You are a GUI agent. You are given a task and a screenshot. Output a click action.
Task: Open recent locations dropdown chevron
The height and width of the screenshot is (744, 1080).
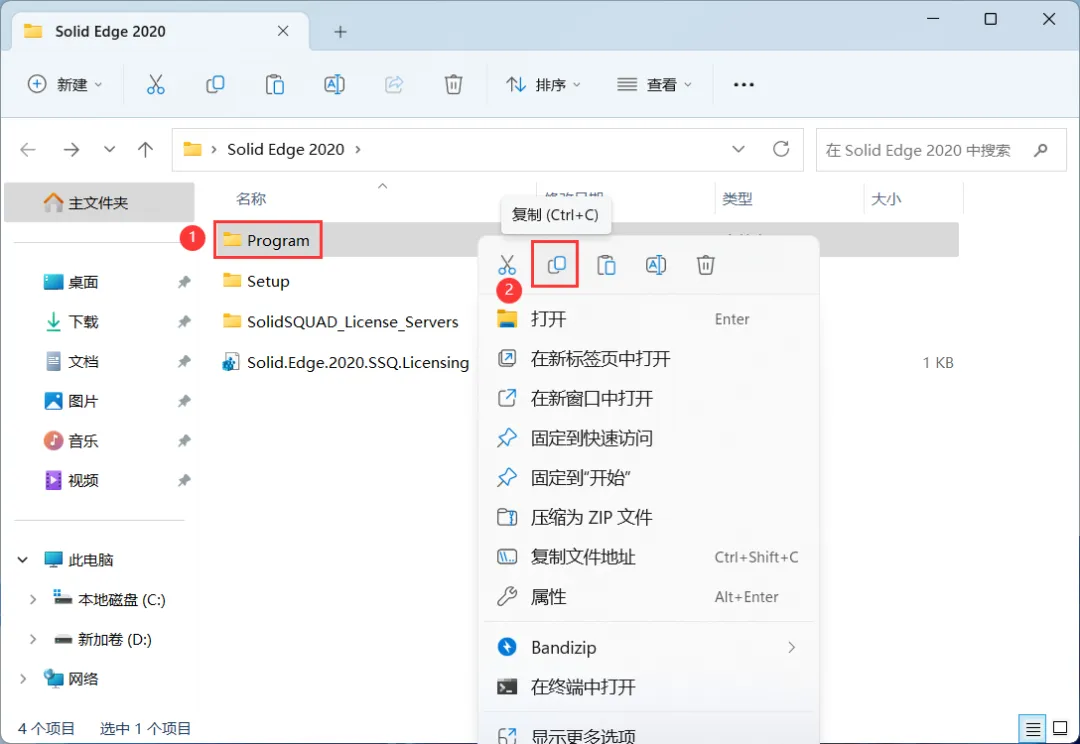pos(110,149)
